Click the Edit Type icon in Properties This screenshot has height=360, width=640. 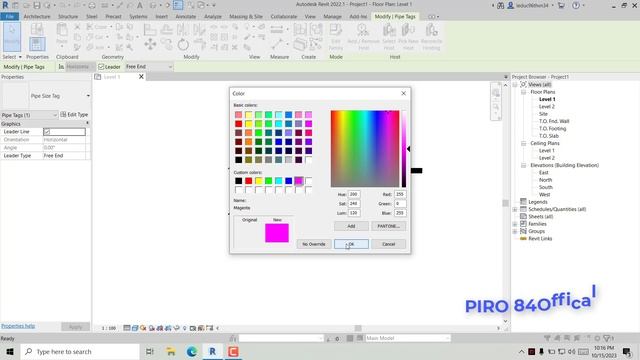click(74, 115)
